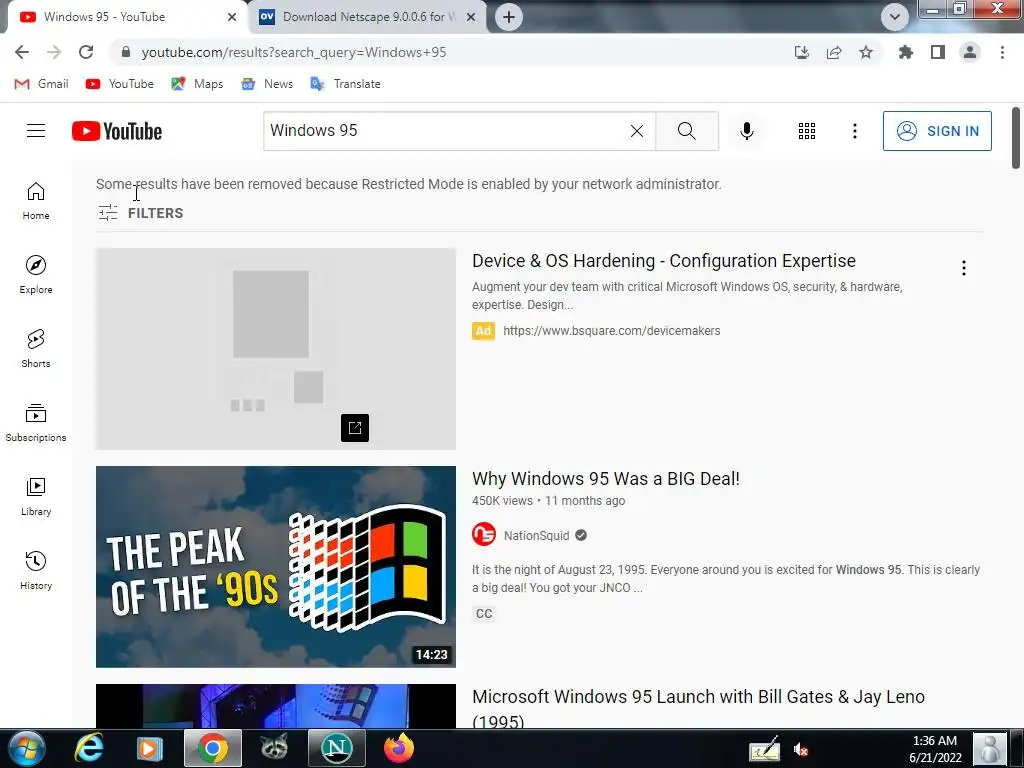1024x768 pixels.
Task: Open the Chrome extensions puzzle icon
Action: [x=905, y=52]
